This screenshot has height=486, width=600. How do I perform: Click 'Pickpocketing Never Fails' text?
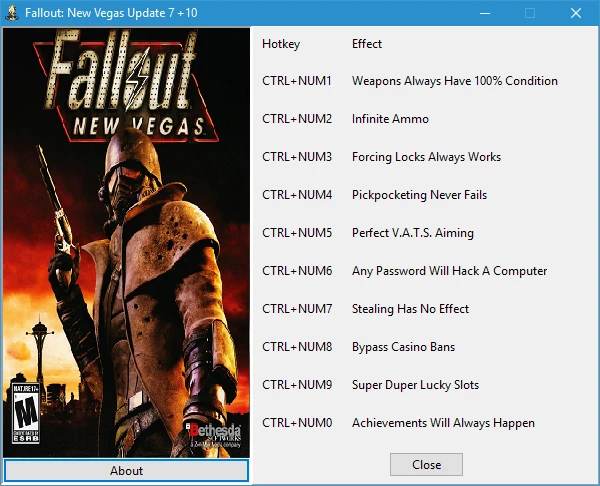click(x=419, y=195)
